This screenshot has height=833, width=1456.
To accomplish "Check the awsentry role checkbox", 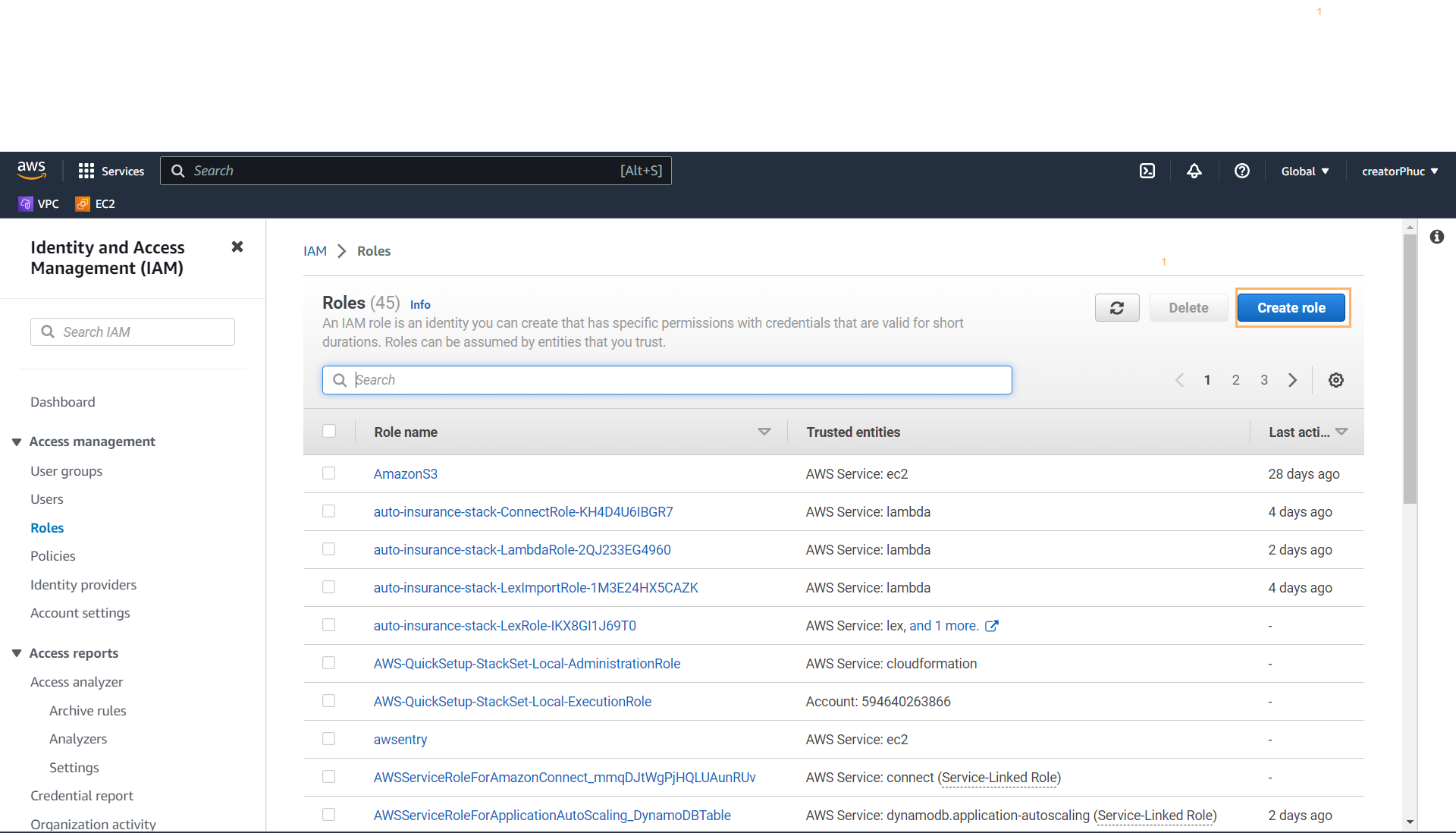I will pos(329,739).
